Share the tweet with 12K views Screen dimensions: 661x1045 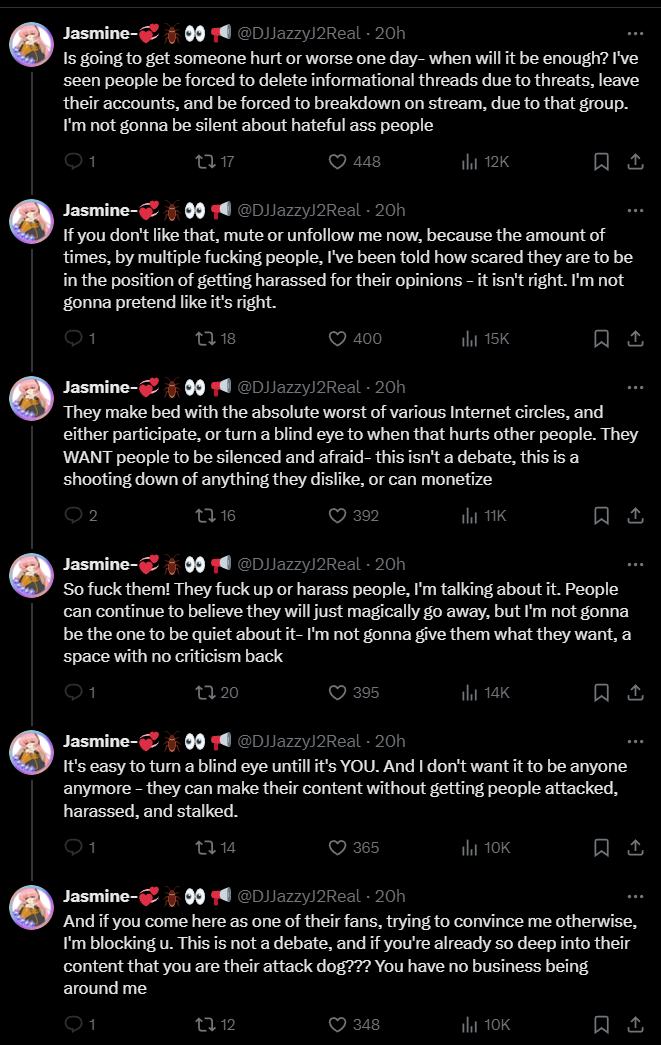click(x=636, y=161)
